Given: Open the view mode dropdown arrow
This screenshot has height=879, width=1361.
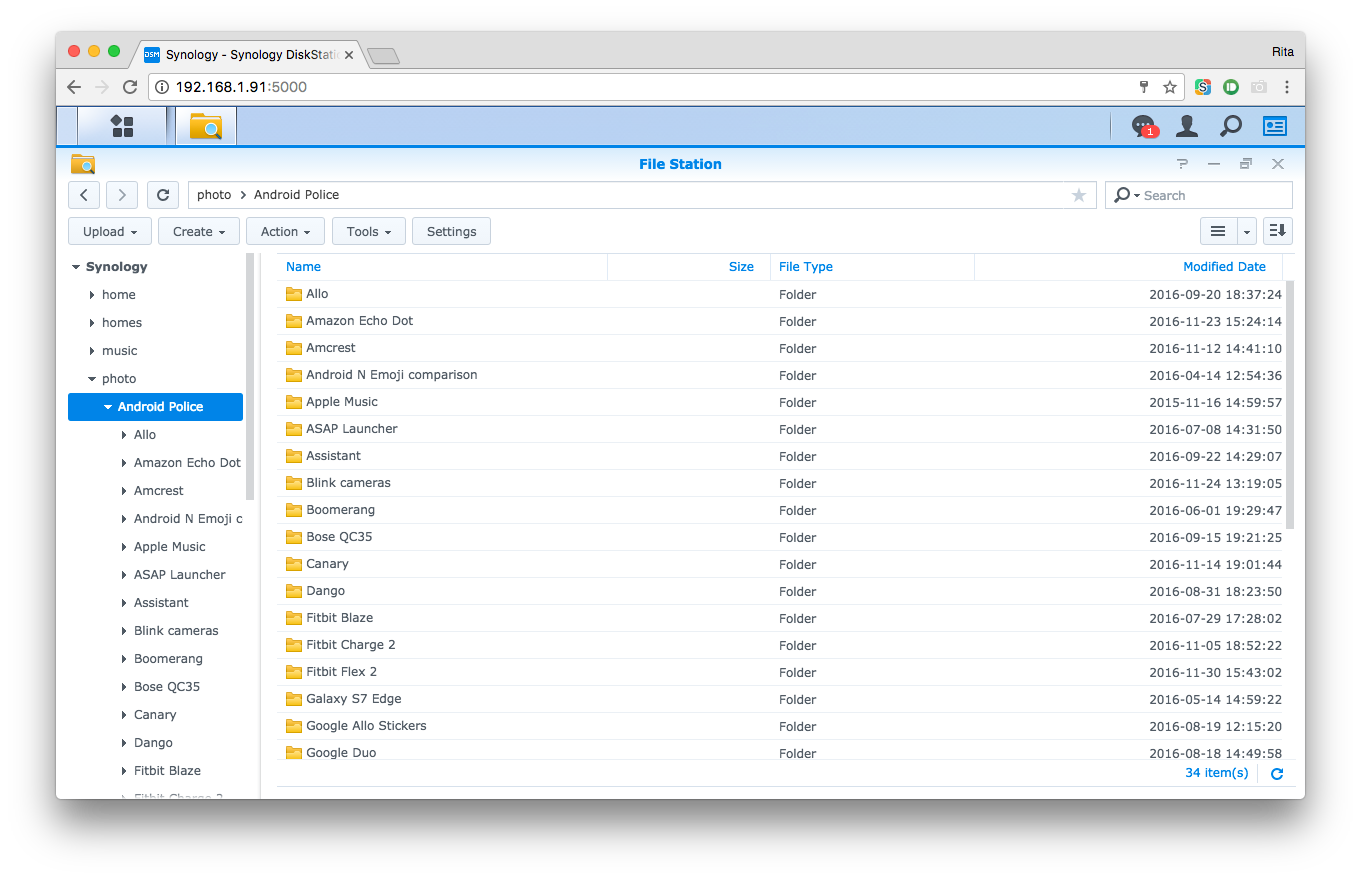Looking at the screenshot, I should click(1246, 231).
